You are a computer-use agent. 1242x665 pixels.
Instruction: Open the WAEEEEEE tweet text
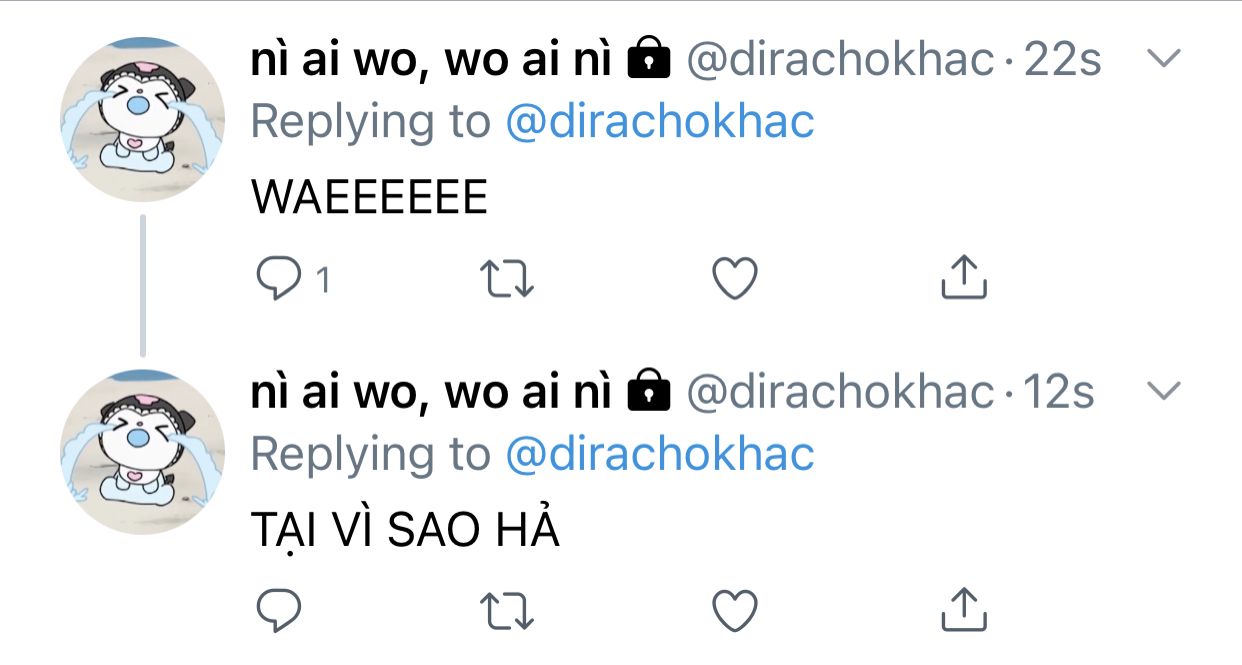(369, 198)
